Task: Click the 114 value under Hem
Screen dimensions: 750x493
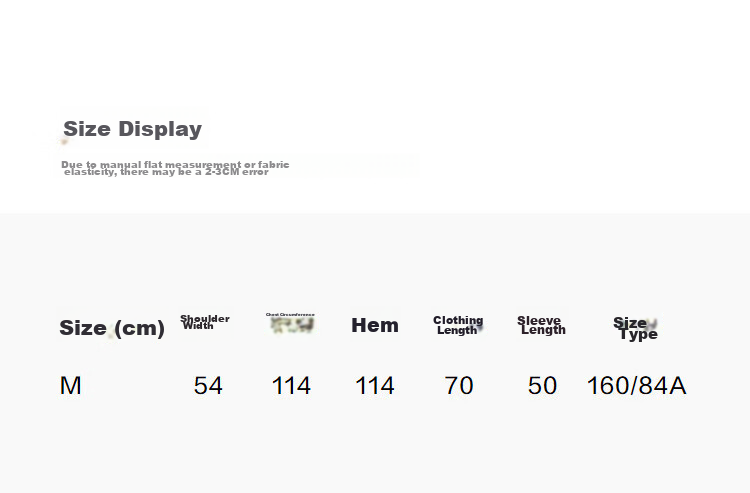Action: 375,385
